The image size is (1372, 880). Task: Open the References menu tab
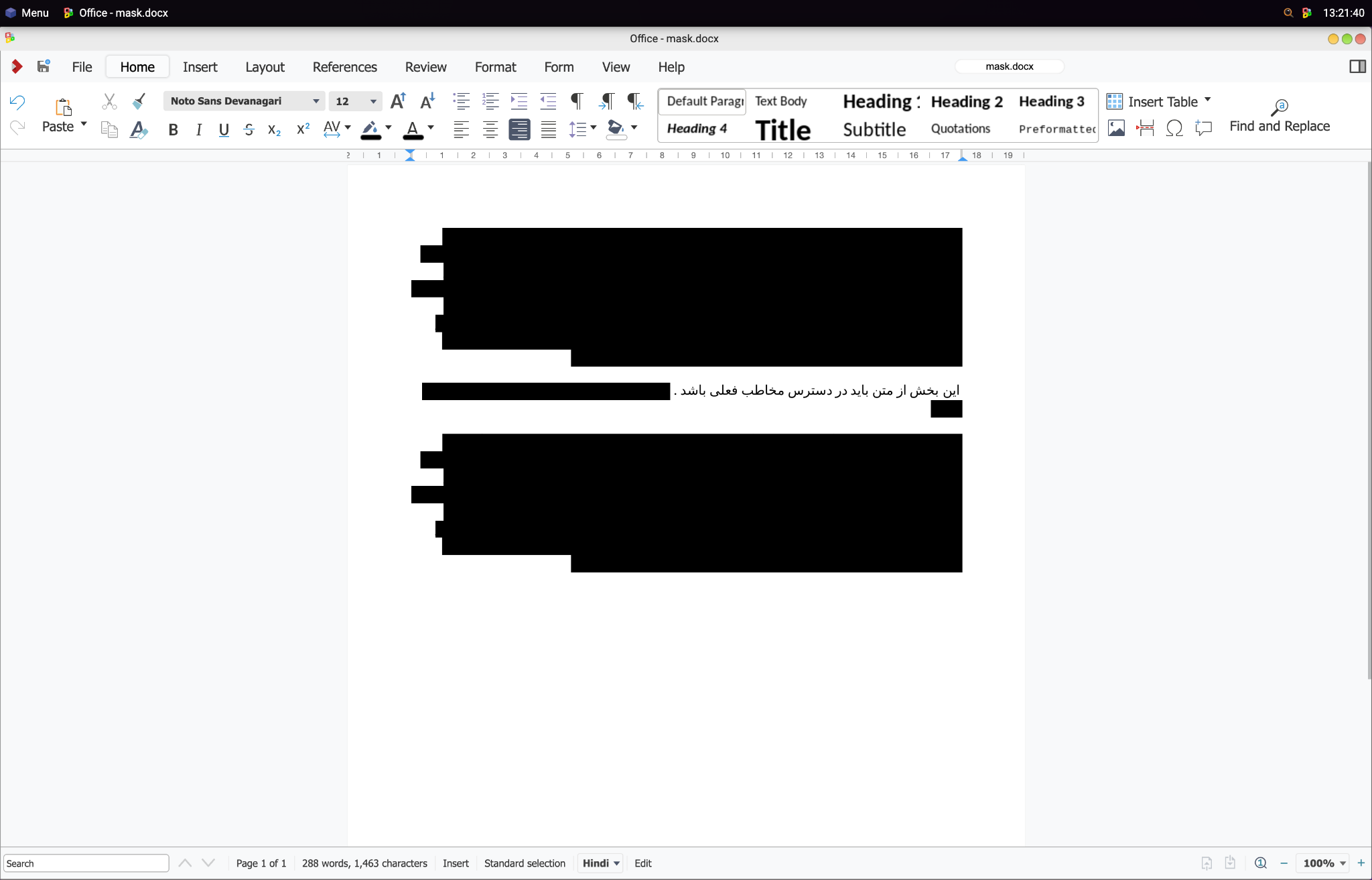click(344, 67)
